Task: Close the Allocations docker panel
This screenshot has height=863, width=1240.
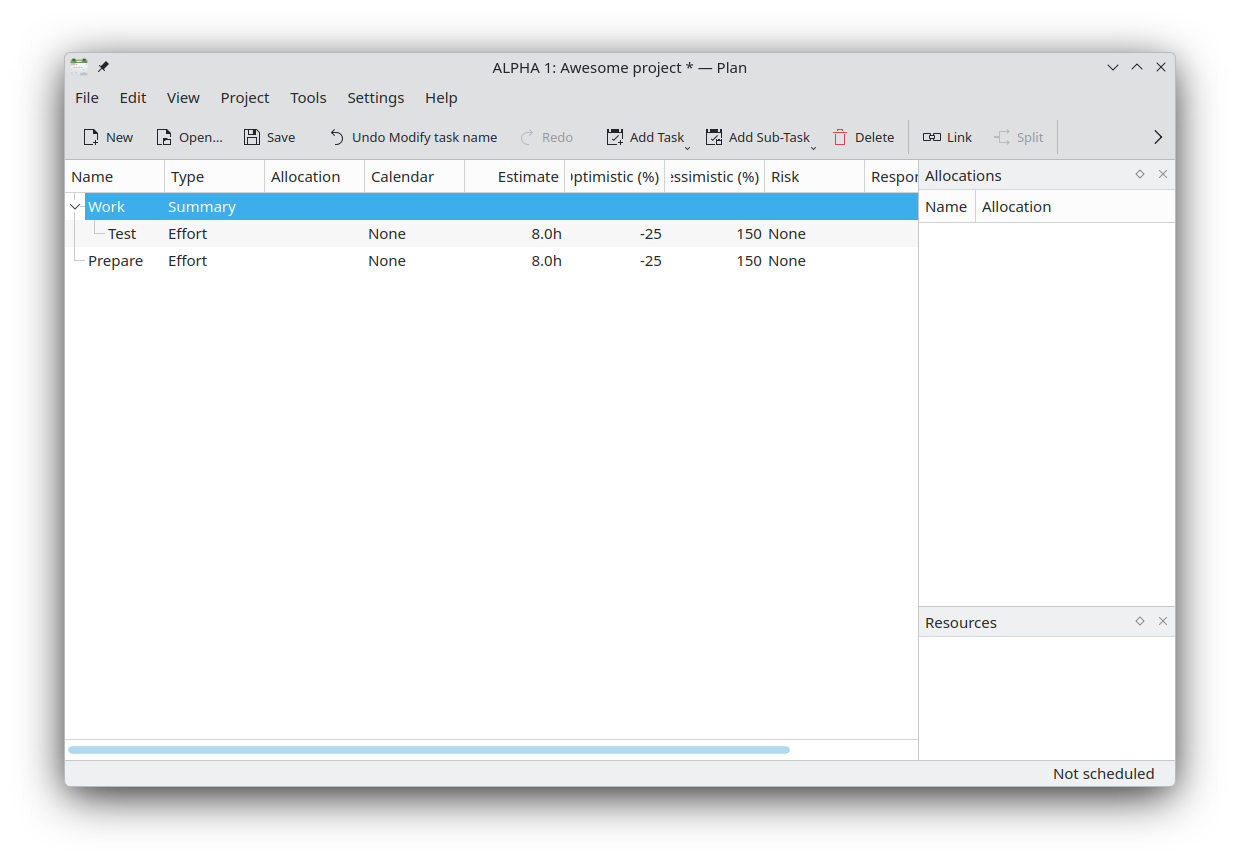Action: tap(1163, 174)
